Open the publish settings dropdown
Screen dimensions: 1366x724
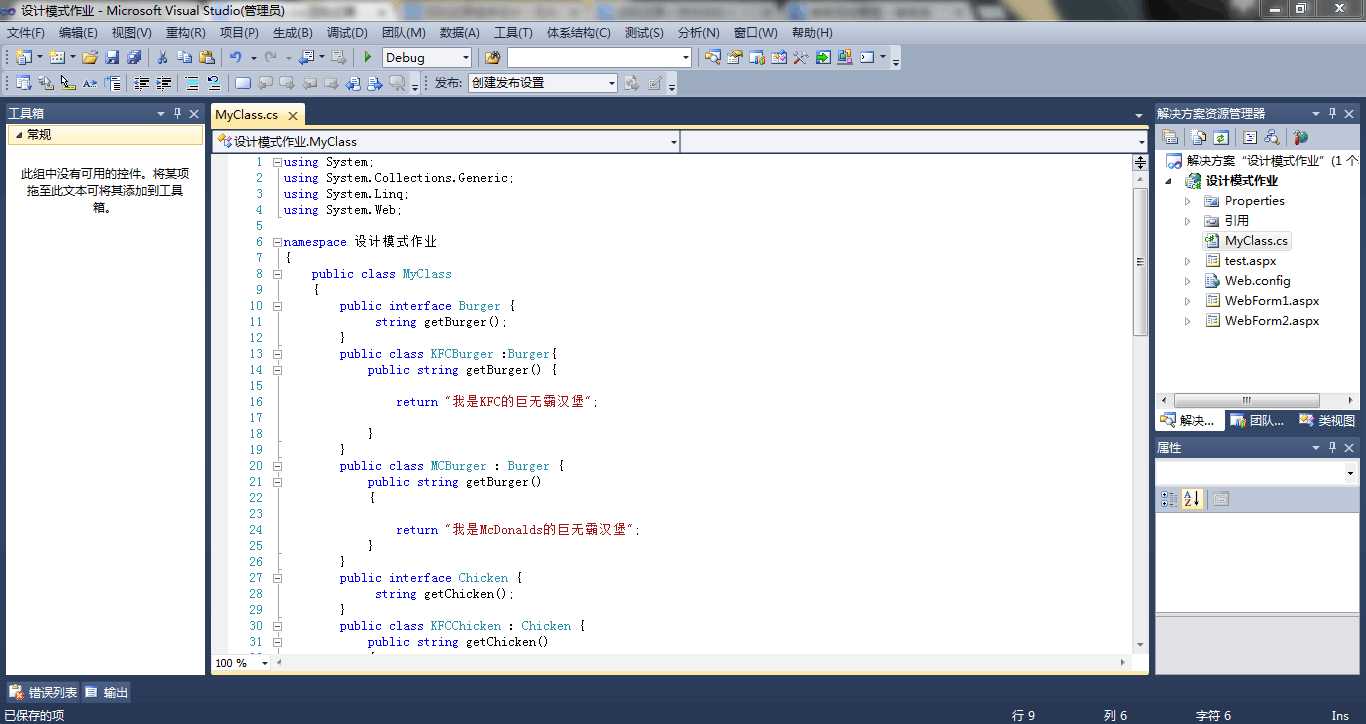612,83
